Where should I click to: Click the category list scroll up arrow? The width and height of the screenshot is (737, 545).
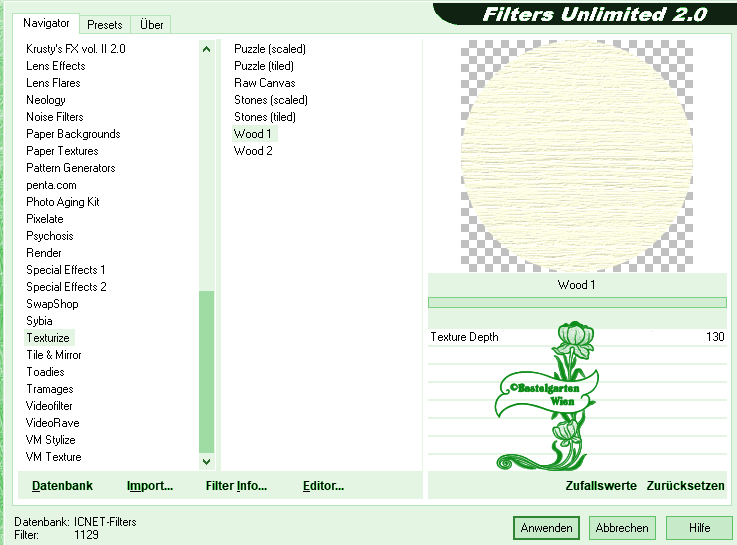point(206,49)
